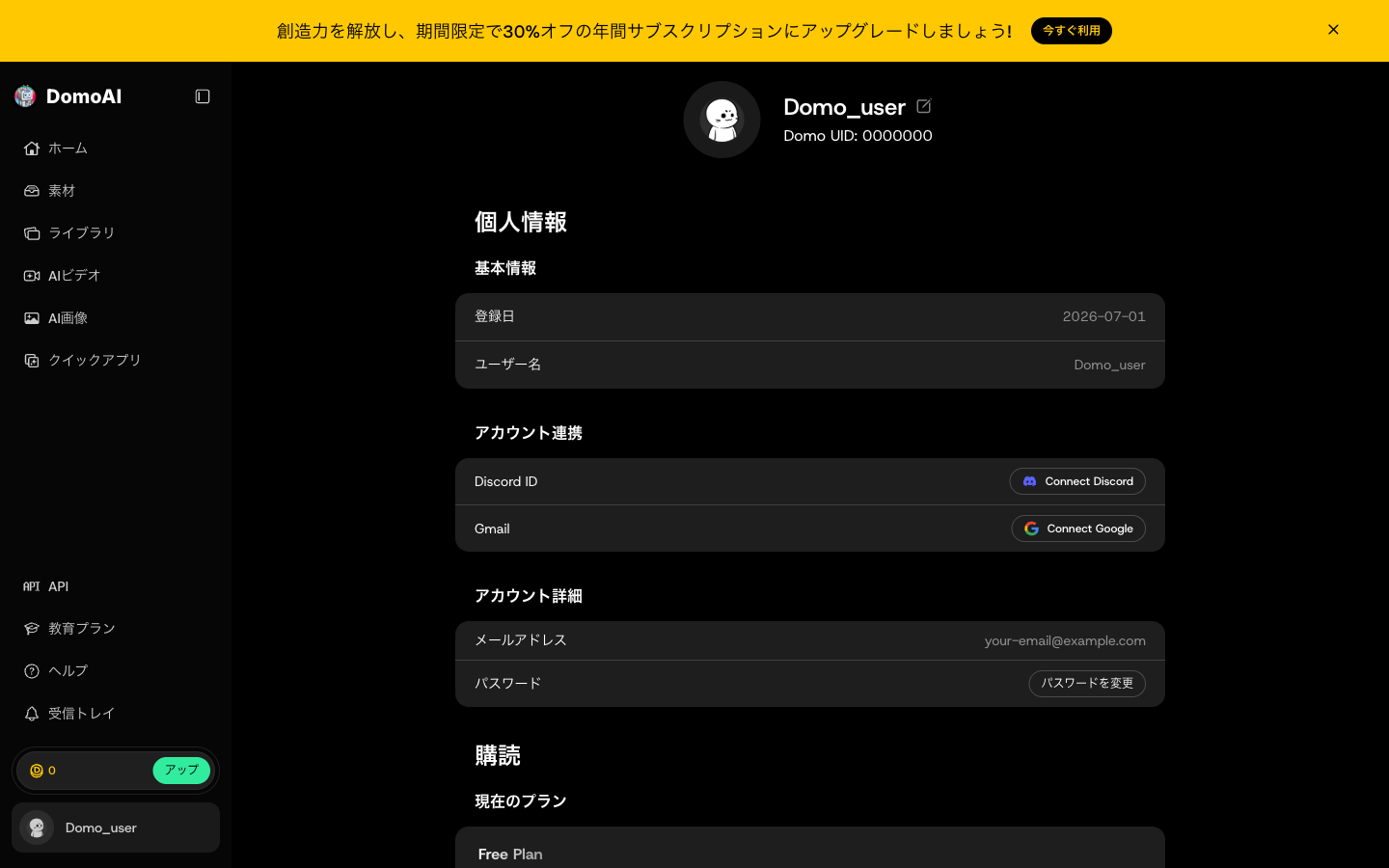The image size is (1389, 868).
Task: Click the DomoAI logo icon
Action: (25, 96)
